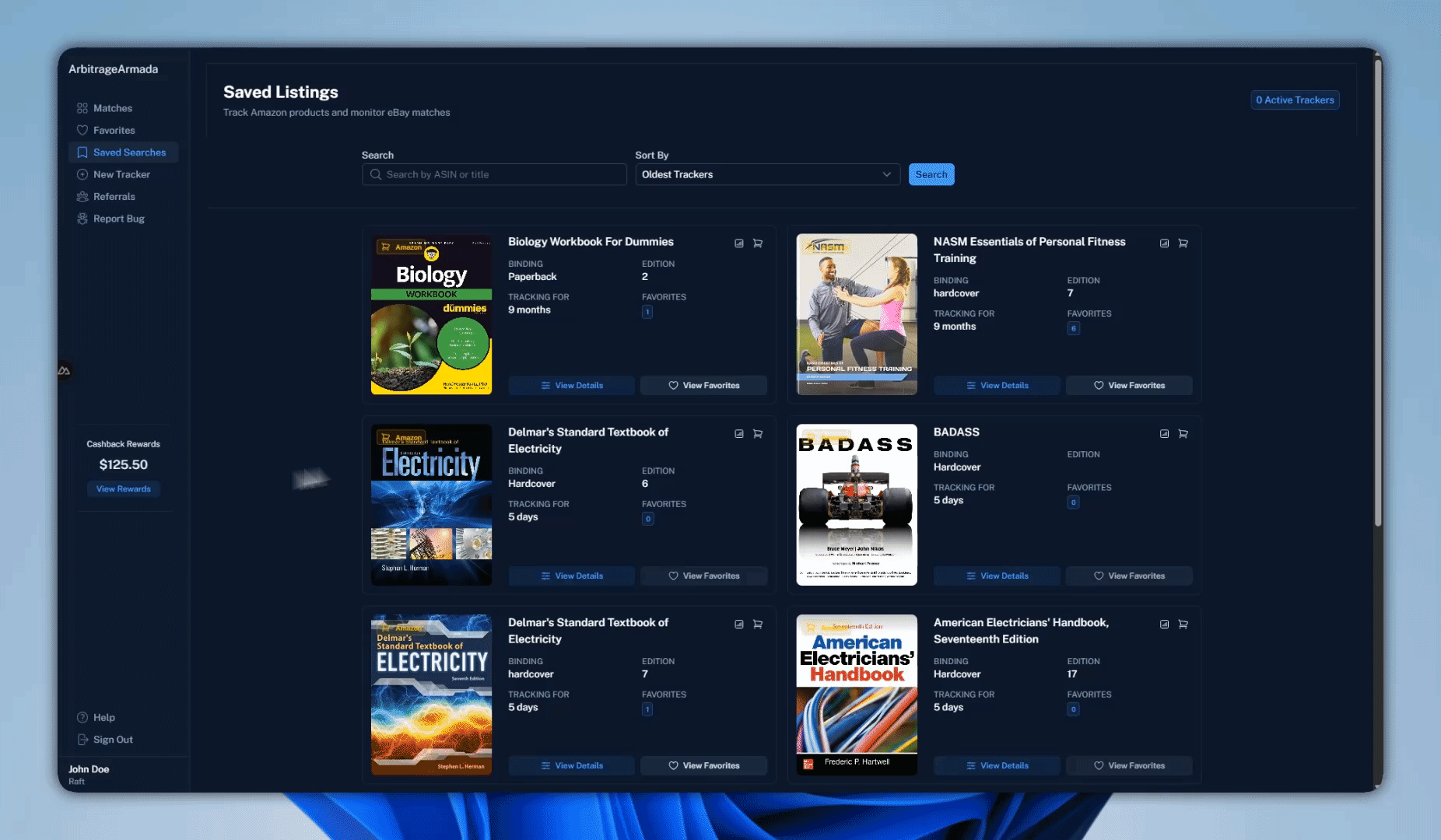View Favorites for Biology Workbook For Dummies
The width and height of the screenshot is (1441, 840).
[703, 385]
